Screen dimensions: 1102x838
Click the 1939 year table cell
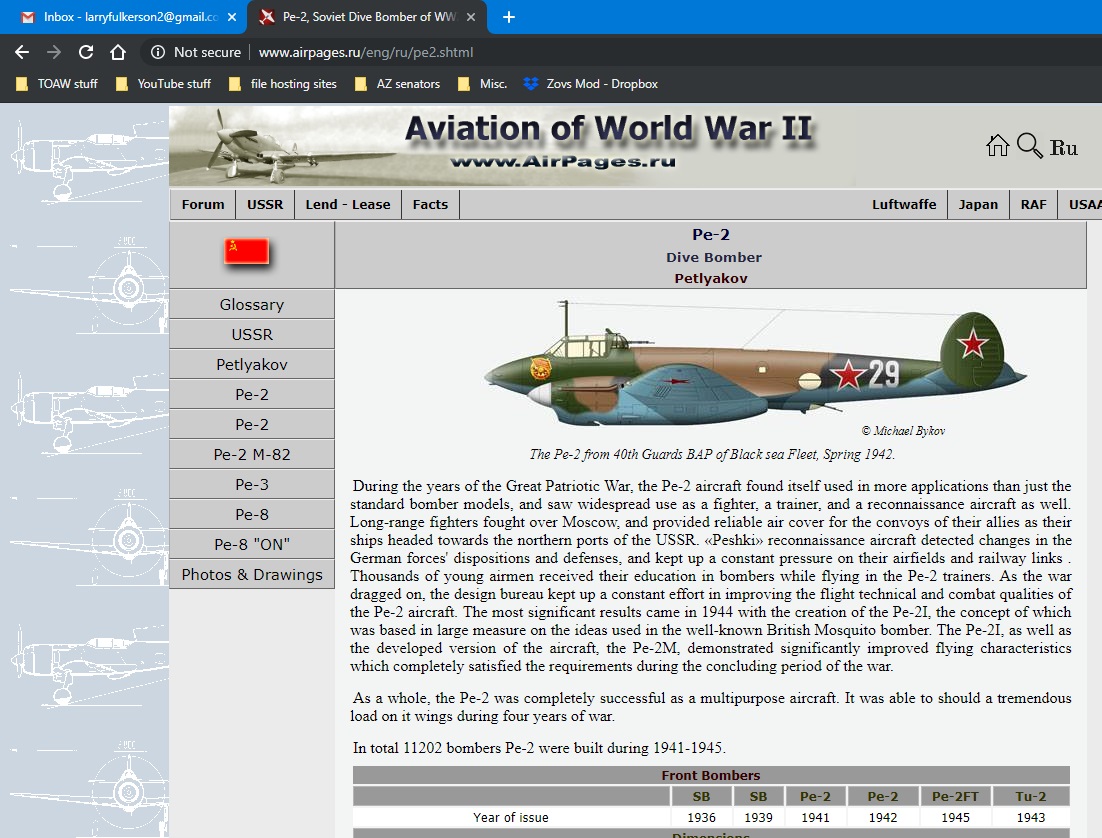pos(758,818)
